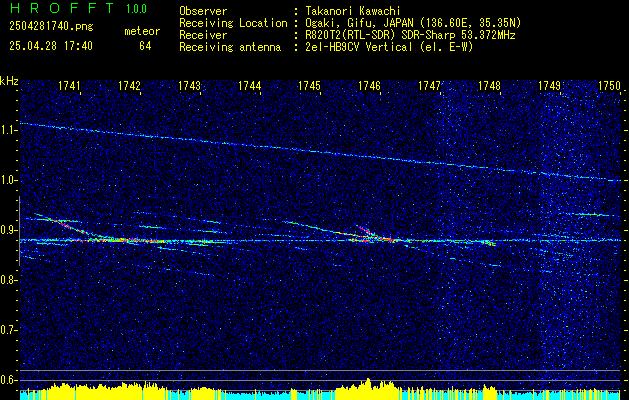
Task: Click the receiver R820T2(RTL-SDR) SDR-Sharp line
Action: [x=408, y=35]
